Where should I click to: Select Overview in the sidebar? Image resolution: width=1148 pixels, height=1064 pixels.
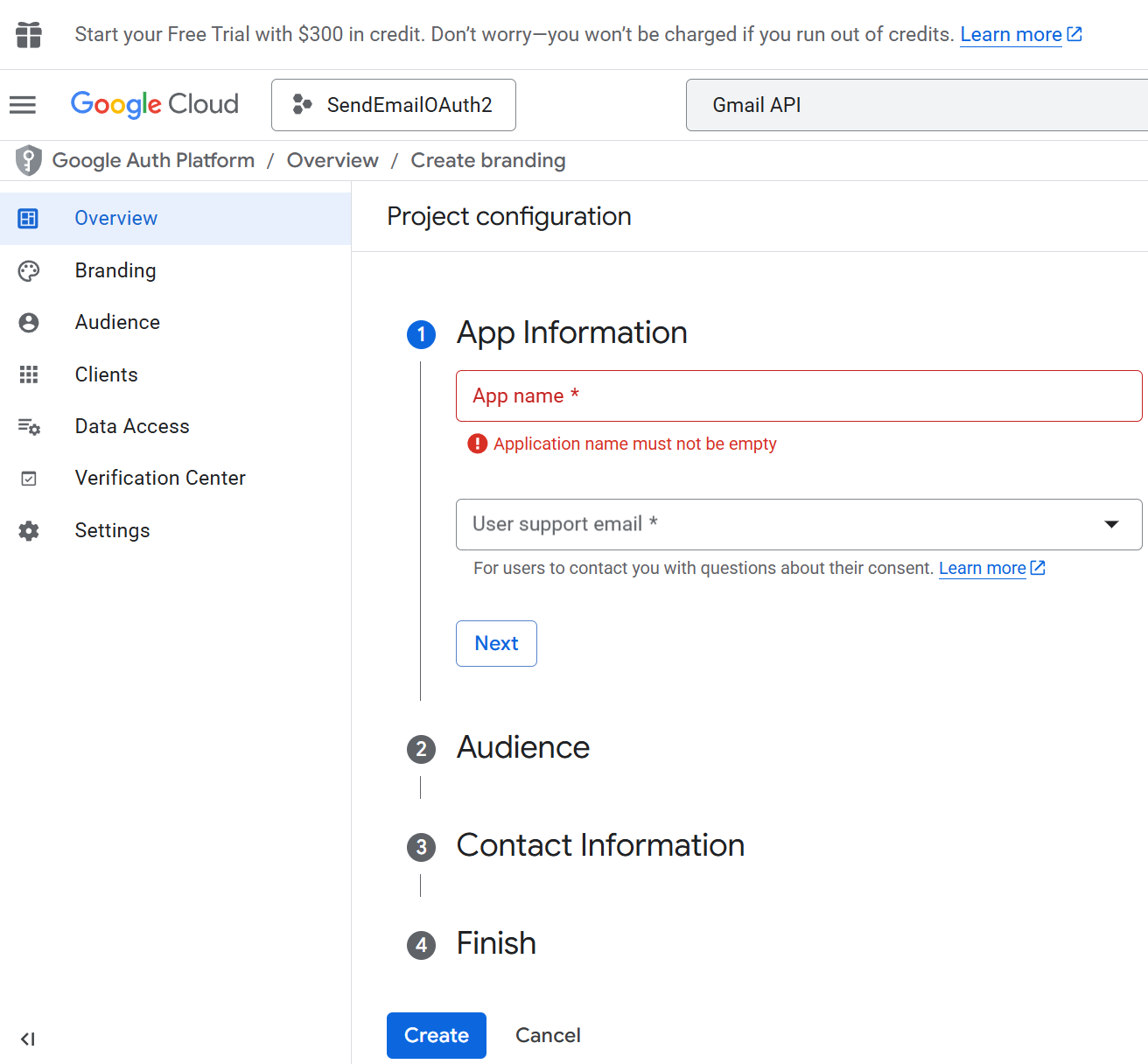pos(116,219)
